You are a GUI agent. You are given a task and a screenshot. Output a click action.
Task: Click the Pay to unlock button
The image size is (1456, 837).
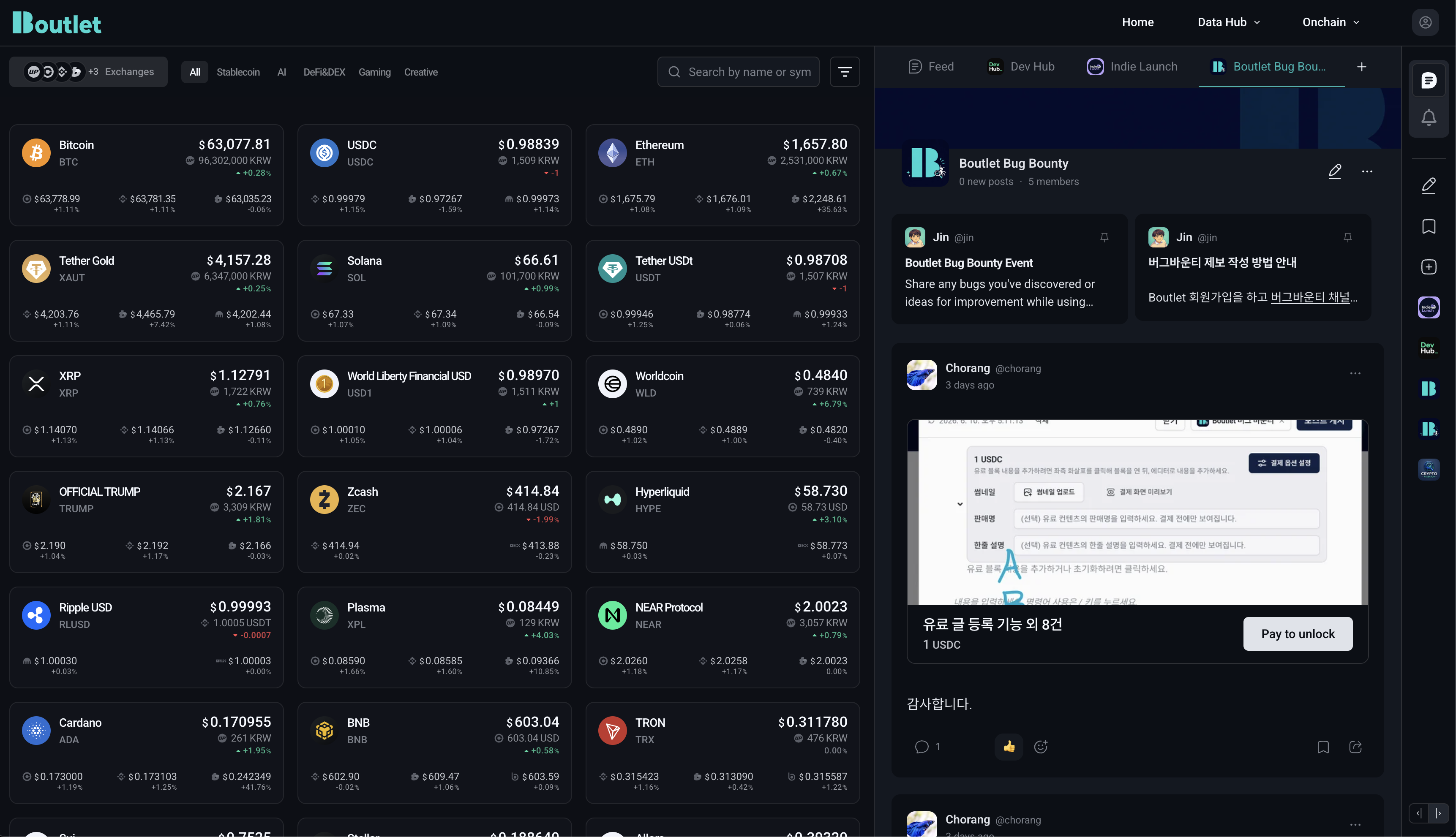(1297, 633)
